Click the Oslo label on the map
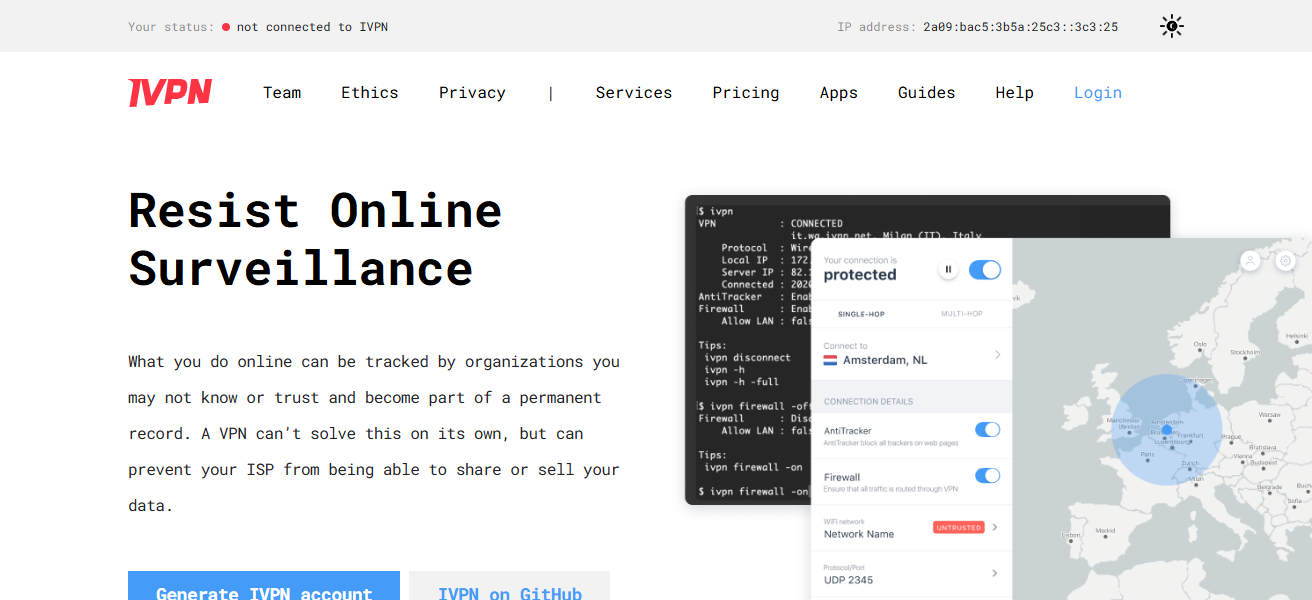1312x600 pixels. point(1200,345)
